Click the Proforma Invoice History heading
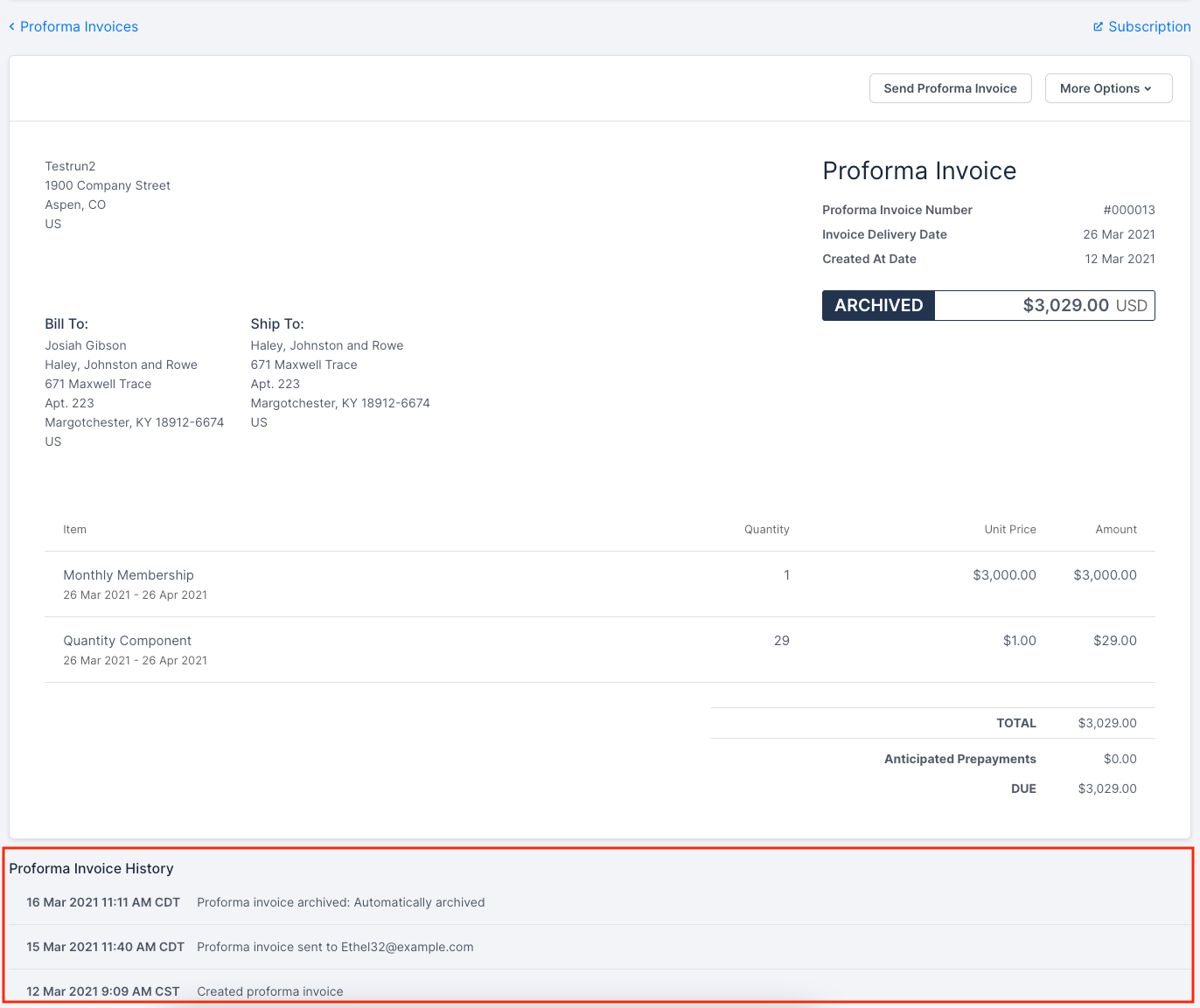This screenshot has width=1200, height=1008. (x=91, y=868)
